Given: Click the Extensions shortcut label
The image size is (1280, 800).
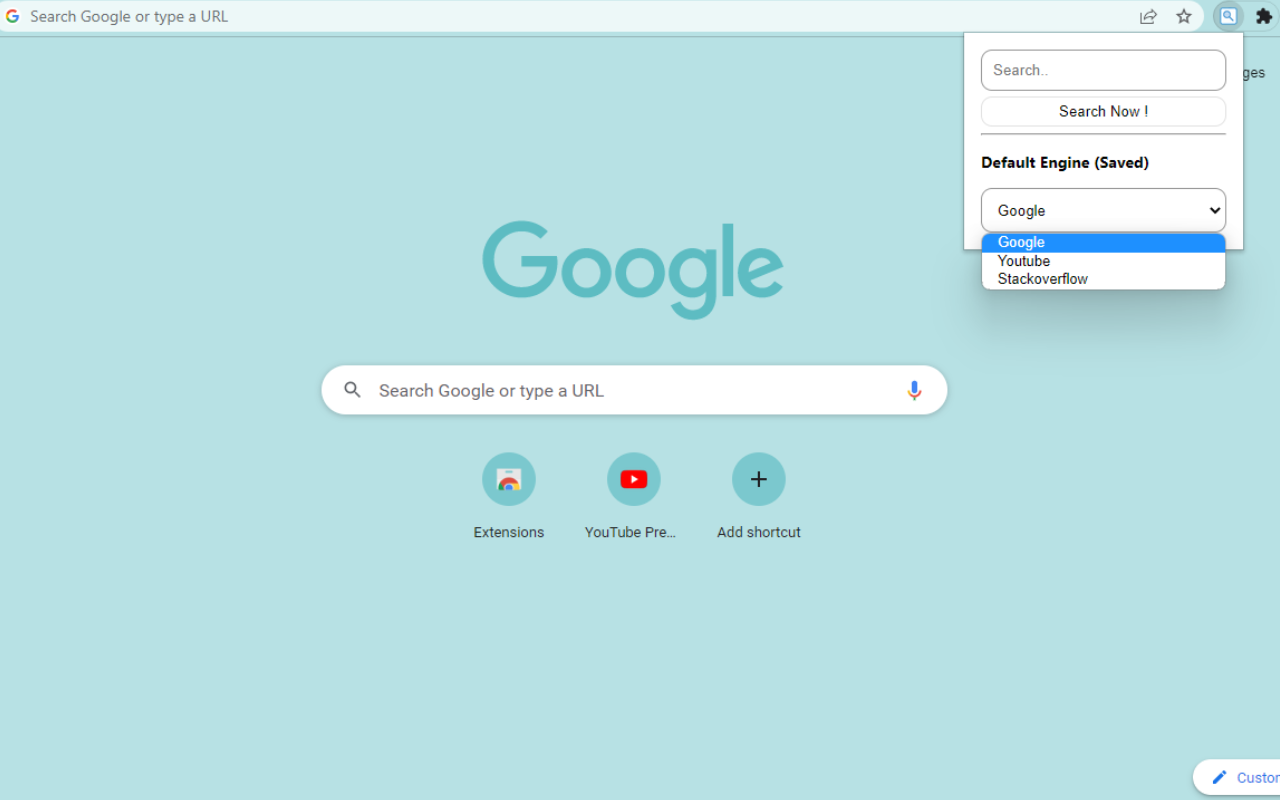Looking at the screenshot, I should (x=509, y=532).
